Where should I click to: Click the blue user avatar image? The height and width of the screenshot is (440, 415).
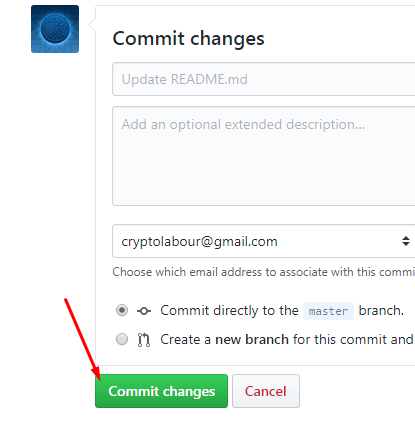coord(55,29)
